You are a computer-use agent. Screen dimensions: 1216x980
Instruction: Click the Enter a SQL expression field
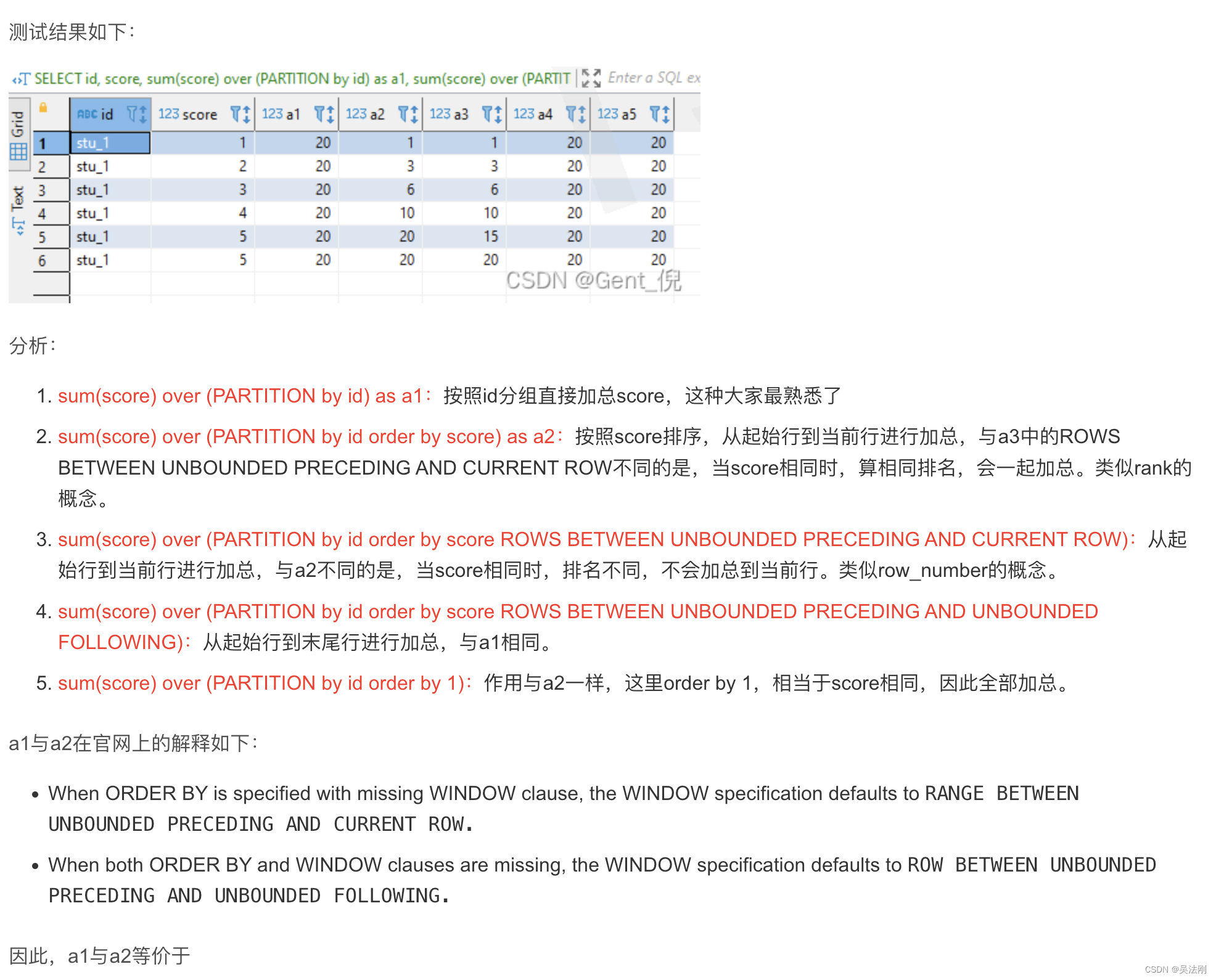654,78
